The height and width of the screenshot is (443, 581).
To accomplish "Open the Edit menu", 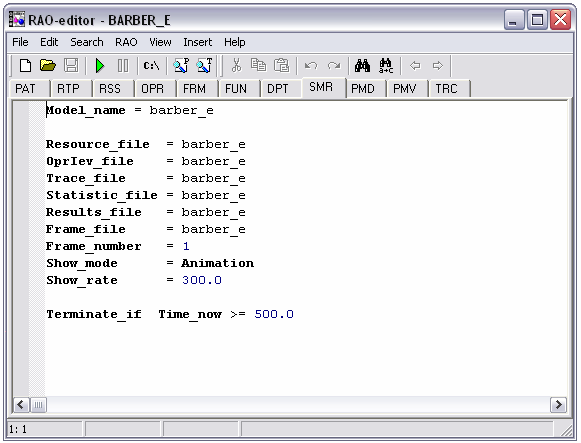I will pyautogui.click(x=49, y=42).
